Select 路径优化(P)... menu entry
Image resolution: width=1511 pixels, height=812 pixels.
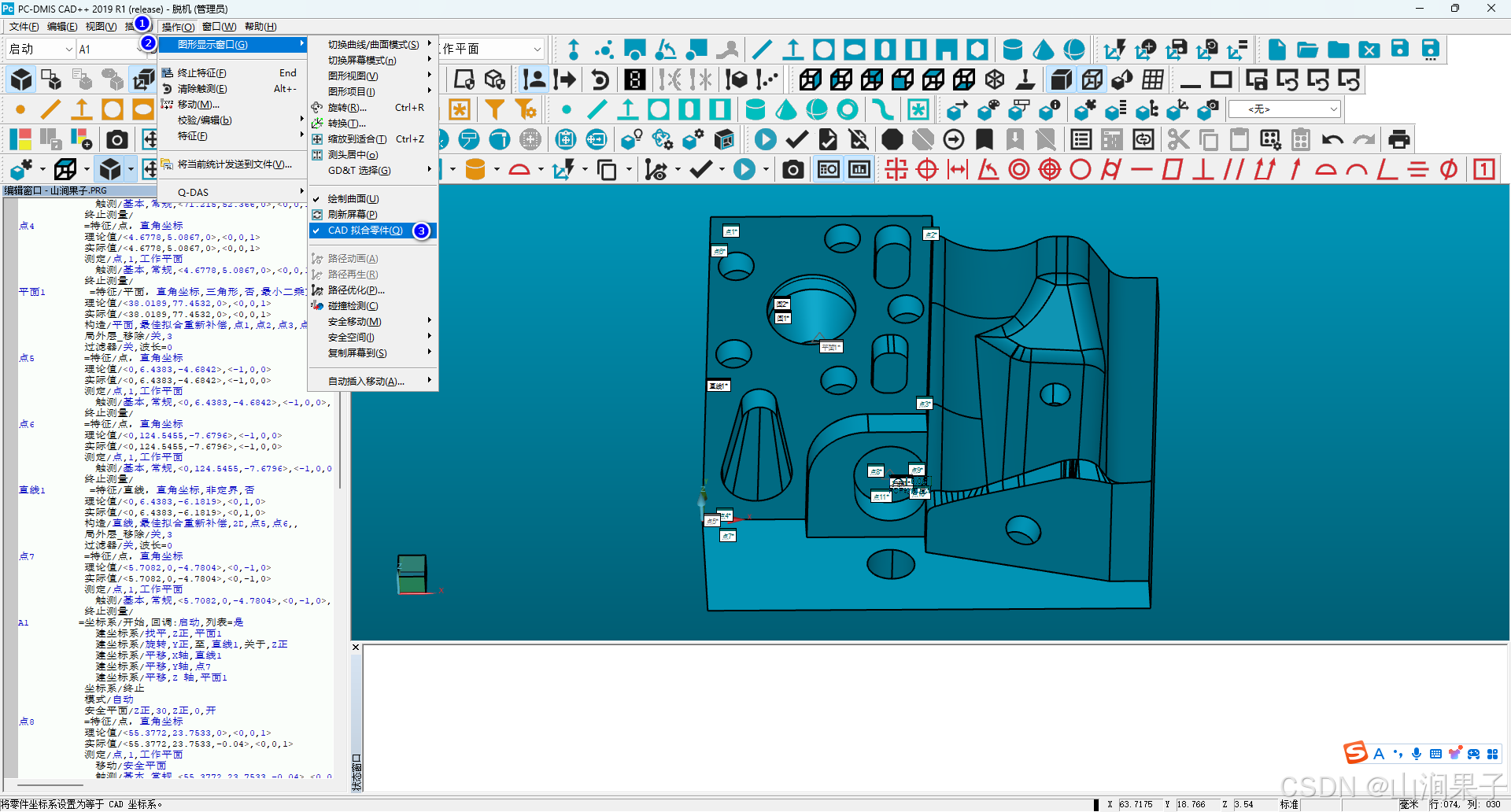pyautogui.click(x=372, y=290)
